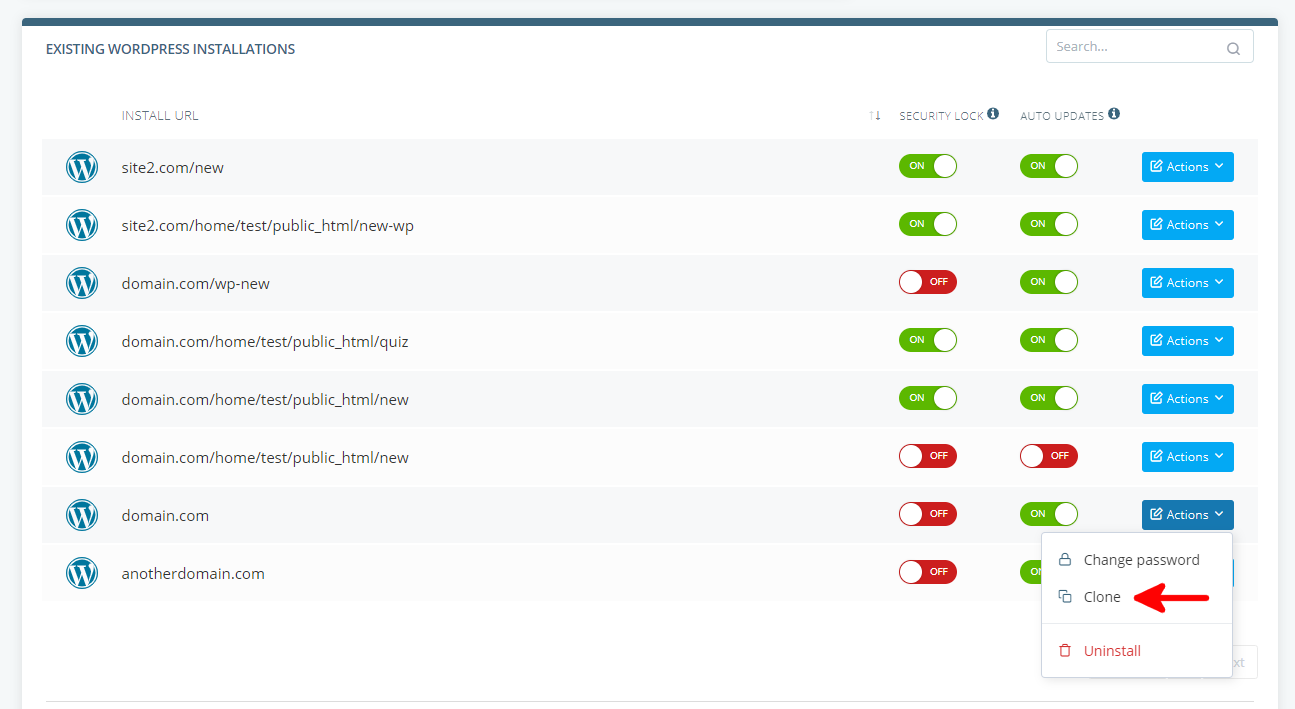
Task: Enable security lock for domain.com/wp-new
Action: pyautogui.click(x=927, y=282)
